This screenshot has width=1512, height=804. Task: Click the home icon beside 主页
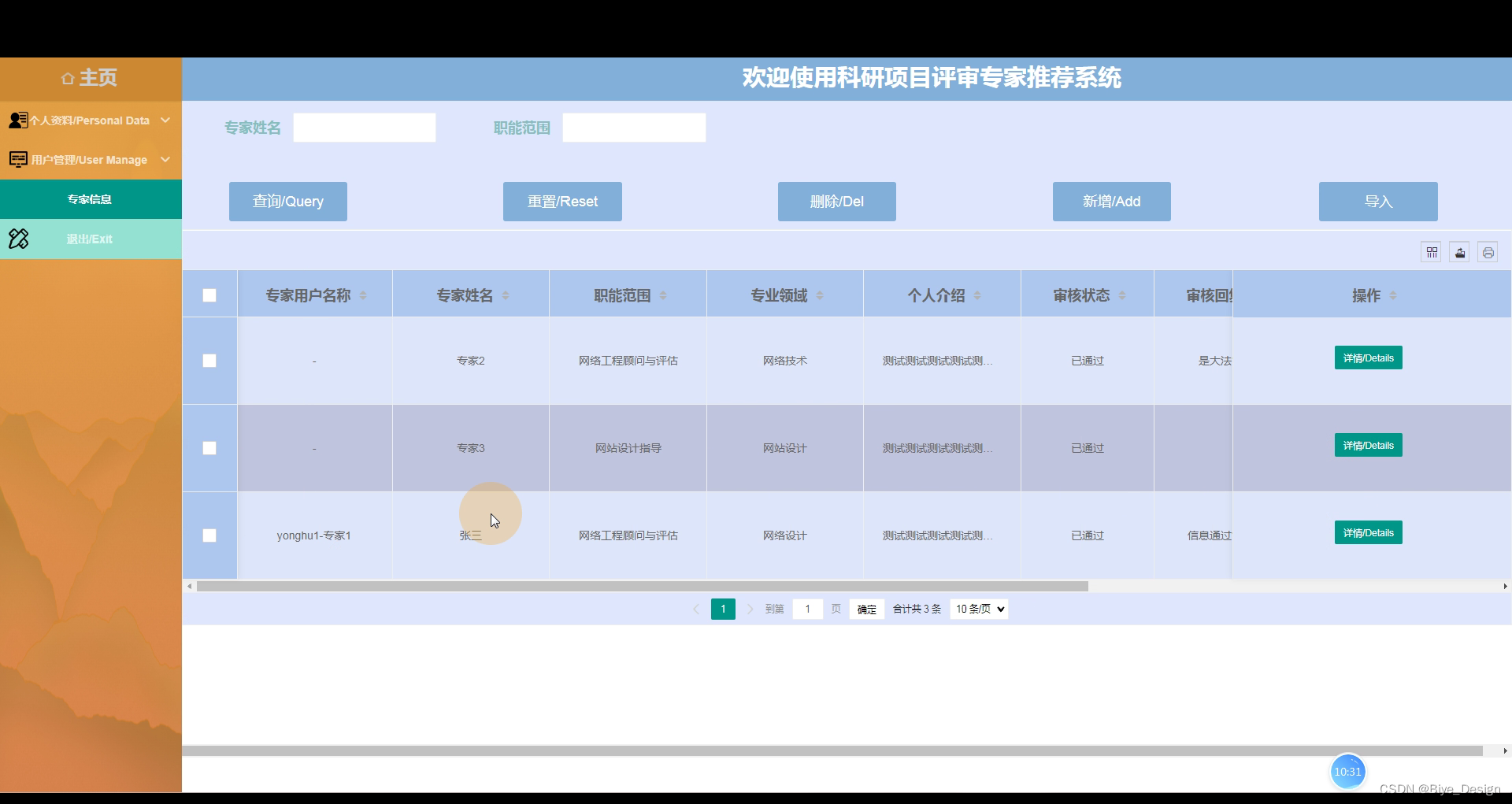point(66,77)
